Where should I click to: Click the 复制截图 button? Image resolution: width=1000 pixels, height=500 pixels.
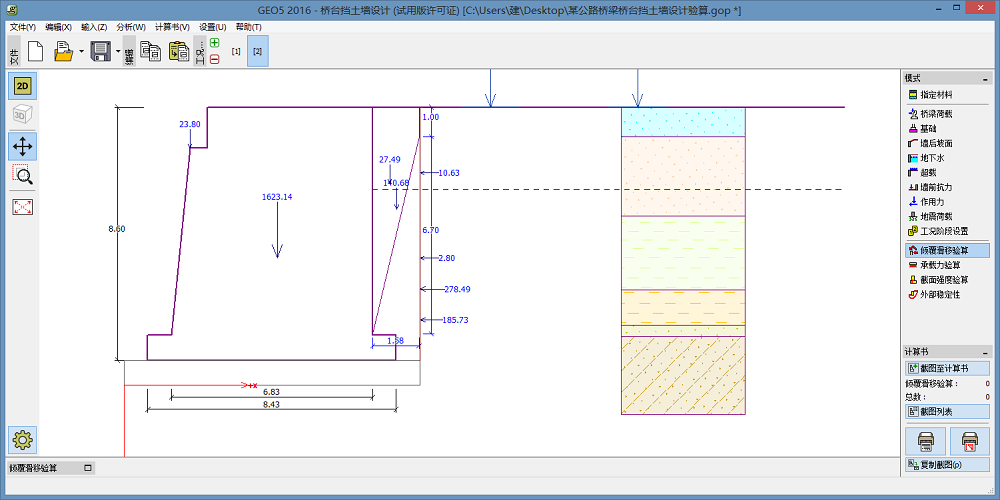coord(947,465)
